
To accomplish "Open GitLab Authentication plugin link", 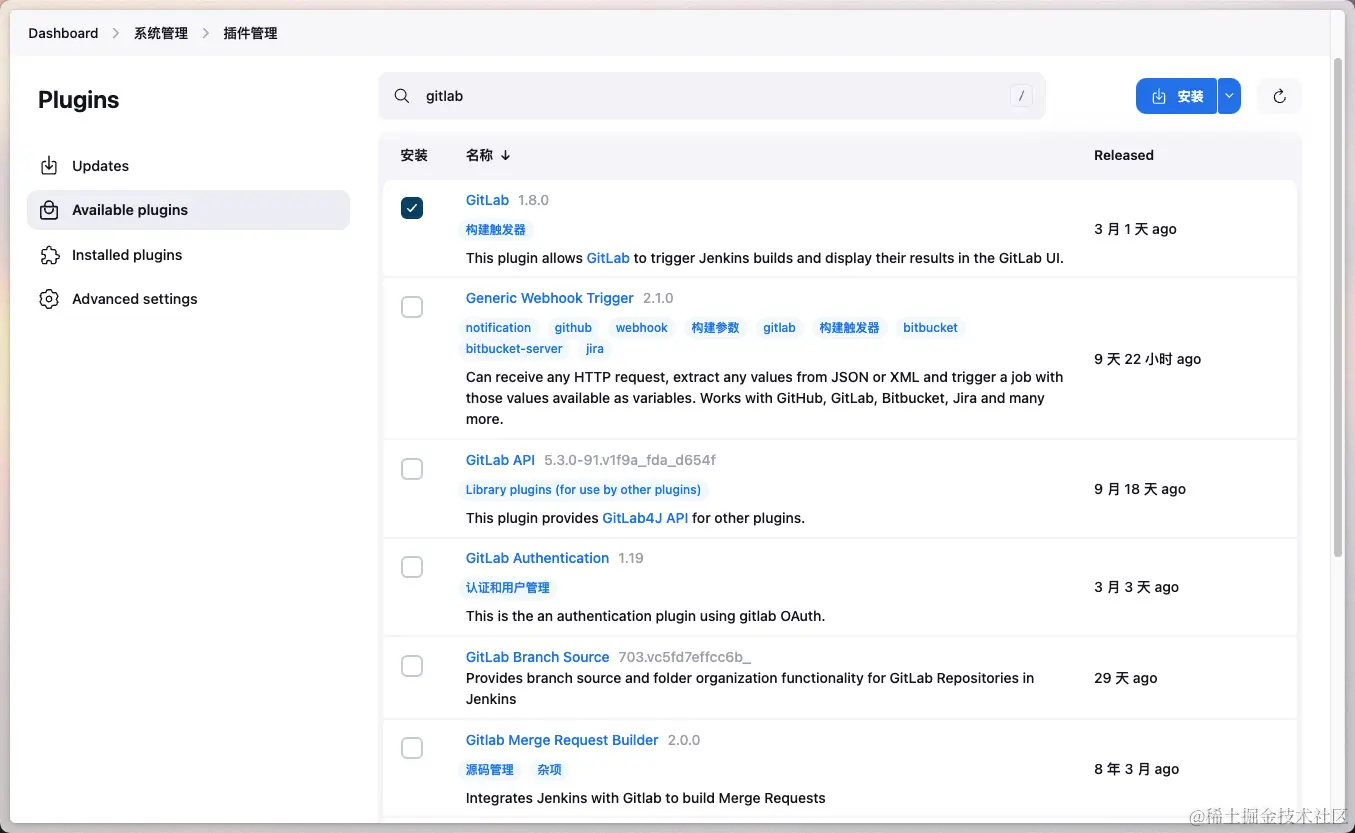I will [537, 558].
